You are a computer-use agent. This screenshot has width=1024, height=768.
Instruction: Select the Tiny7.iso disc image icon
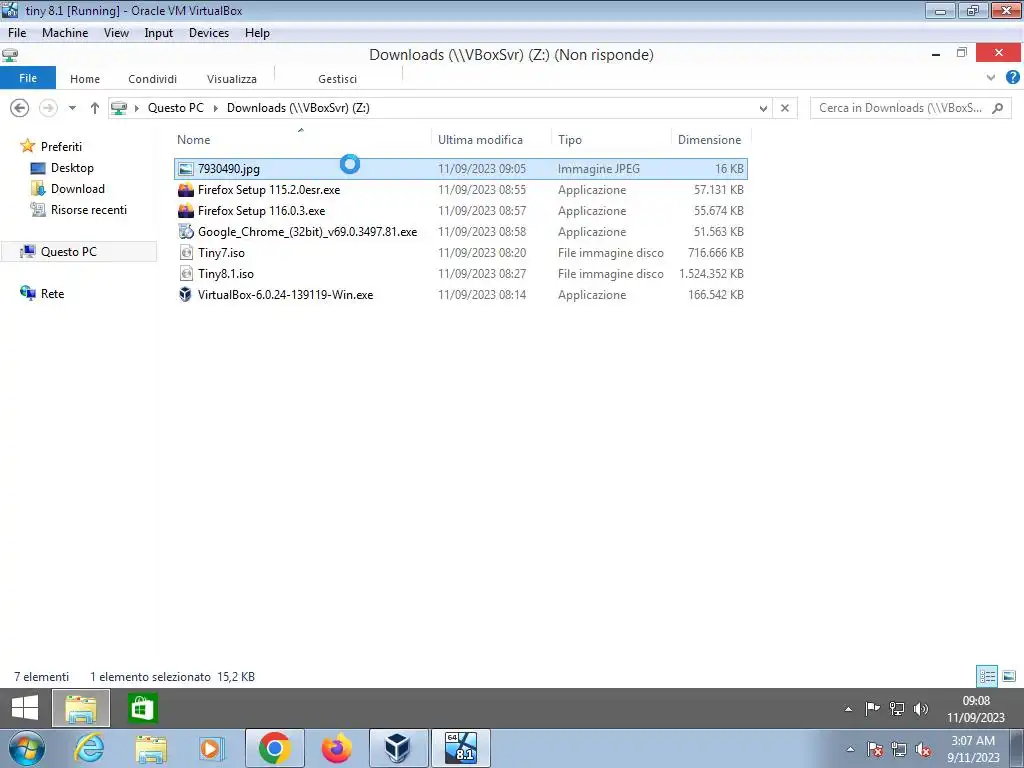pos(186,253)
